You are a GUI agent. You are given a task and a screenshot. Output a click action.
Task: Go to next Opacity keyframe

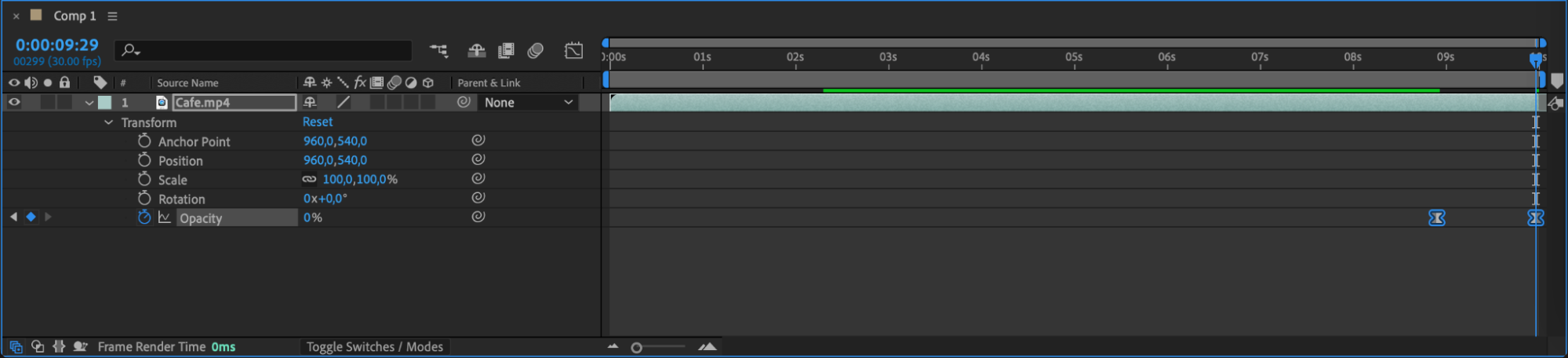[x=48, y=217]
